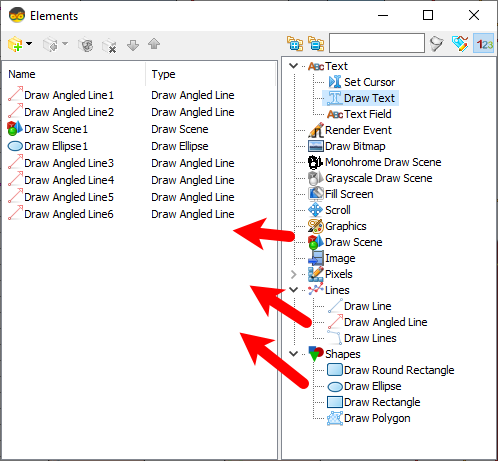Expand the Pixels tree category
498x461 pixels.
293,274
